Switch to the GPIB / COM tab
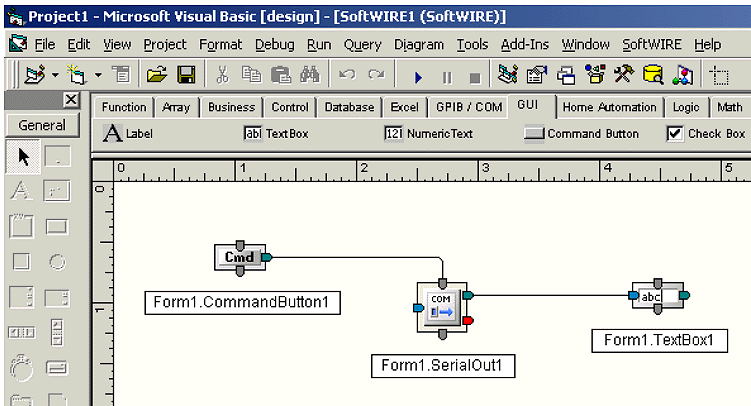 tap(468, 107)
